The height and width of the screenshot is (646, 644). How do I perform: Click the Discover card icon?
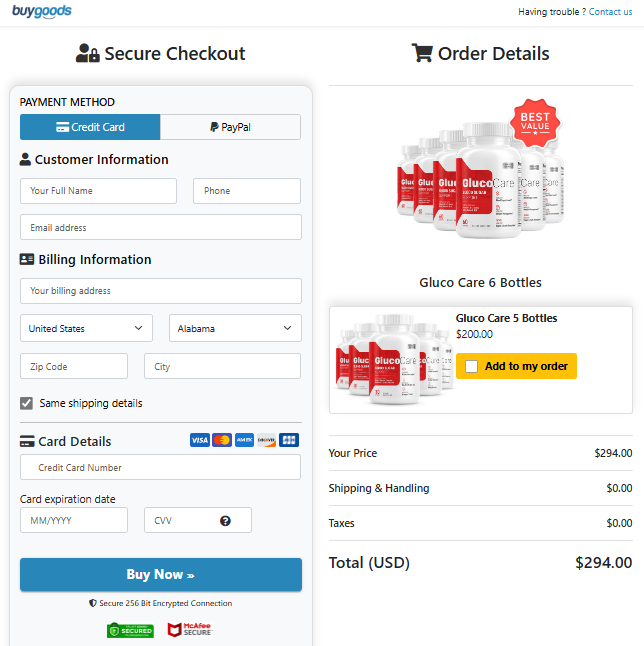click(266, 440)
